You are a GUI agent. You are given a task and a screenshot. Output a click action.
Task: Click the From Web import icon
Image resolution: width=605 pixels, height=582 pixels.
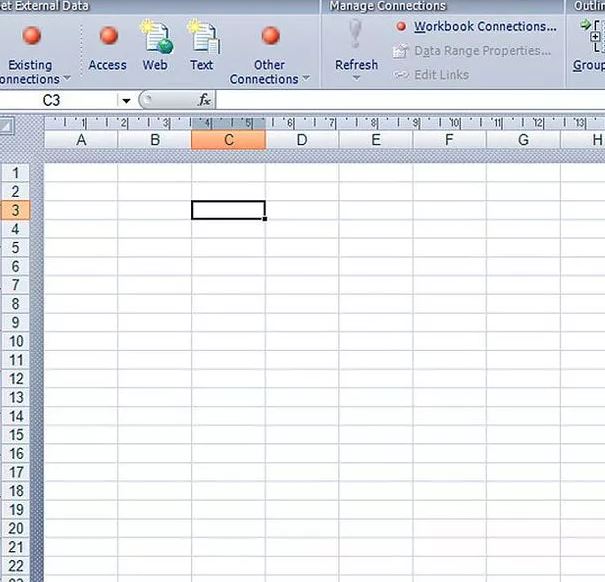tap(155, 37)
